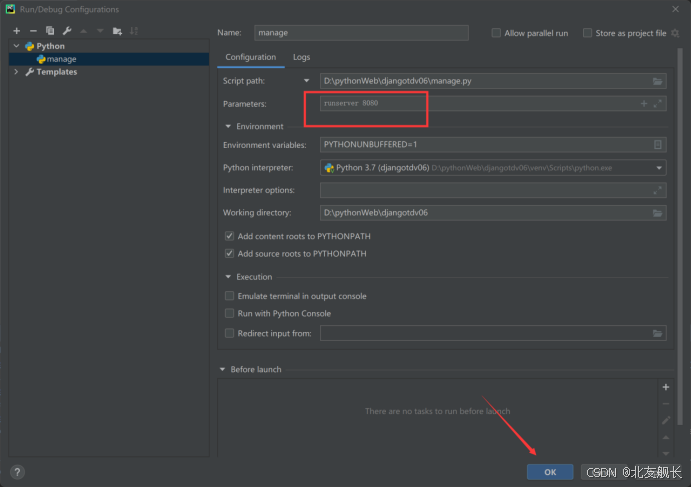
Task: Confirm with the OK button
Action: 550,472
